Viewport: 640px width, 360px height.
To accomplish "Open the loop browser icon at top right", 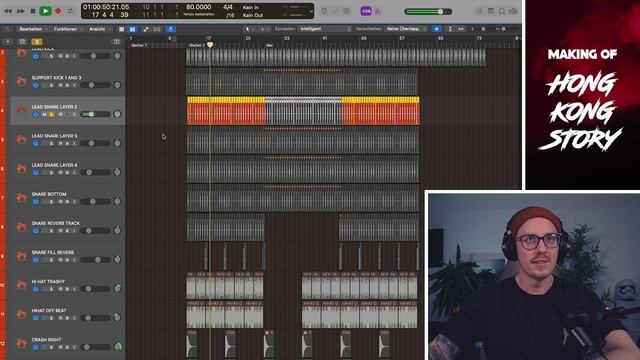I will (502, 11).
